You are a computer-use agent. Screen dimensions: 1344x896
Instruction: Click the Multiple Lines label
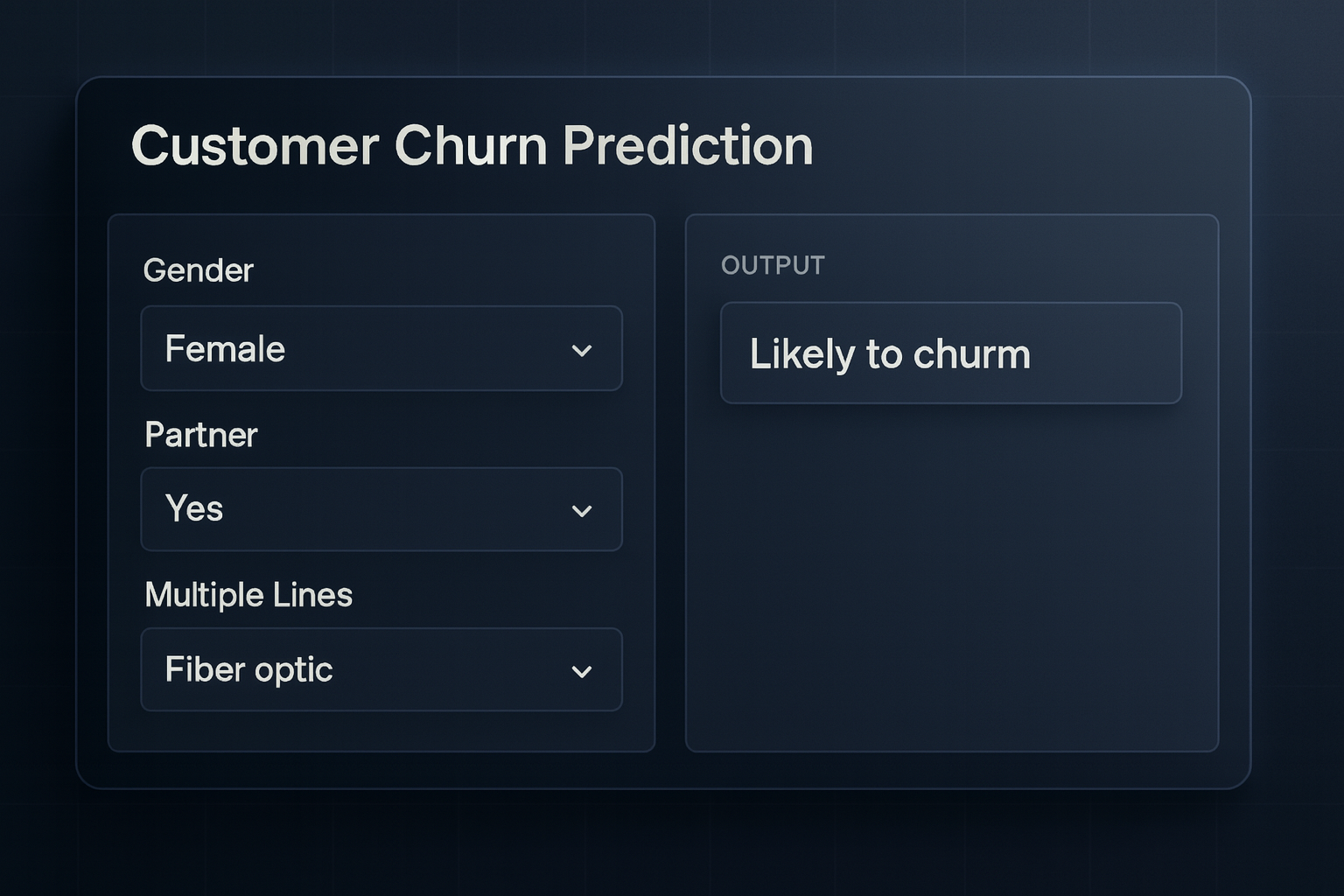click(x=248, y=595)
